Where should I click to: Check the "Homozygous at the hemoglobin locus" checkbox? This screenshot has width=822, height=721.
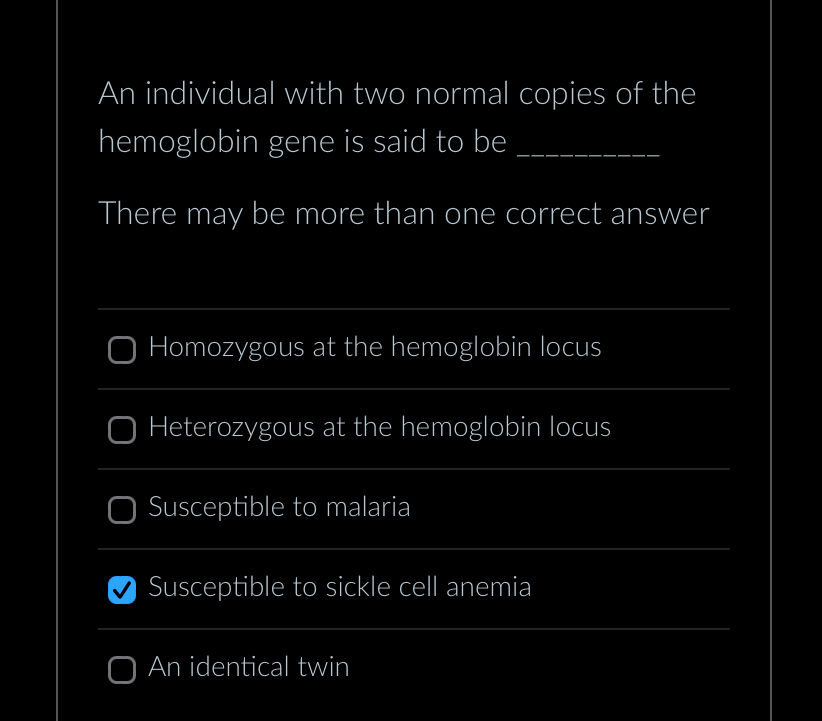click(121, 350)
